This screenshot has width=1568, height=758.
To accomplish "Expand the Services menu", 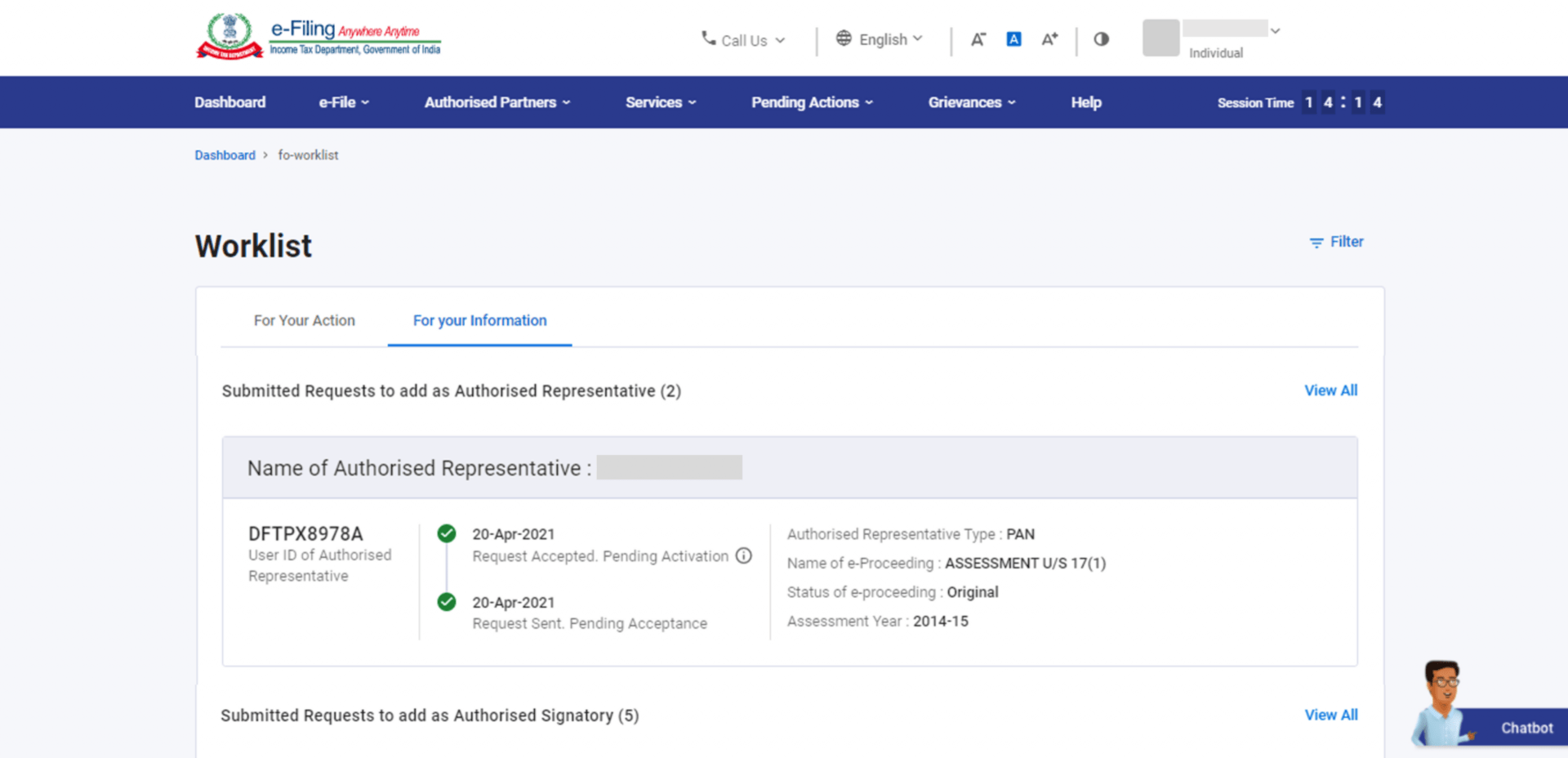I will [x=660, y=102].
